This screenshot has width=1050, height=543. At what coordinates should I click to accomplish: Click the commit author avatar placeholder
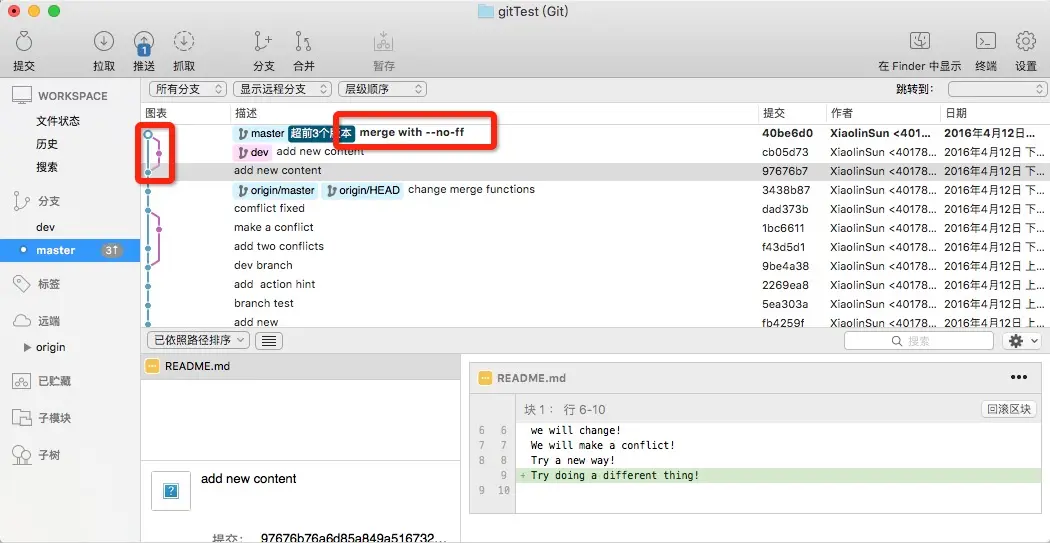pyautogui.click(x=170, y=491)
